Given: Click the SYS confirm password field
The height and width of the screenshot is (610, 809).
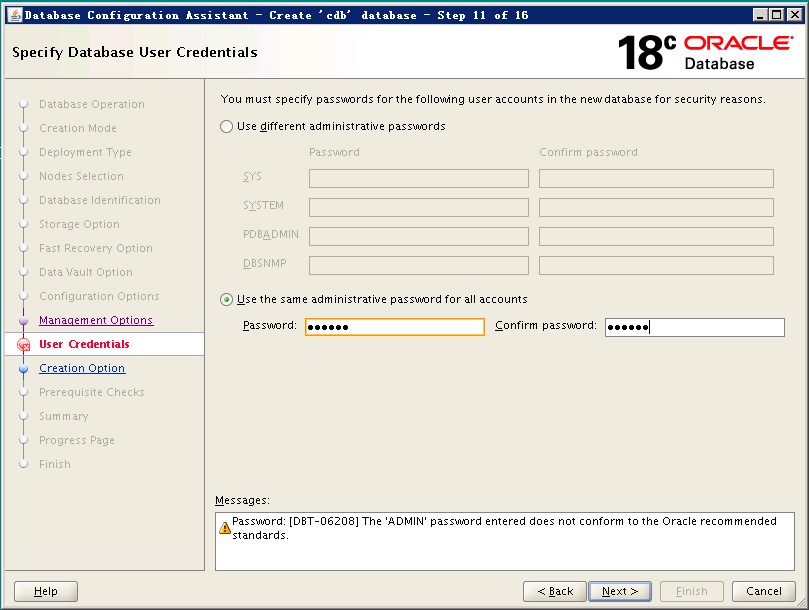Looking at the screenshot, I should pos(656,179).
